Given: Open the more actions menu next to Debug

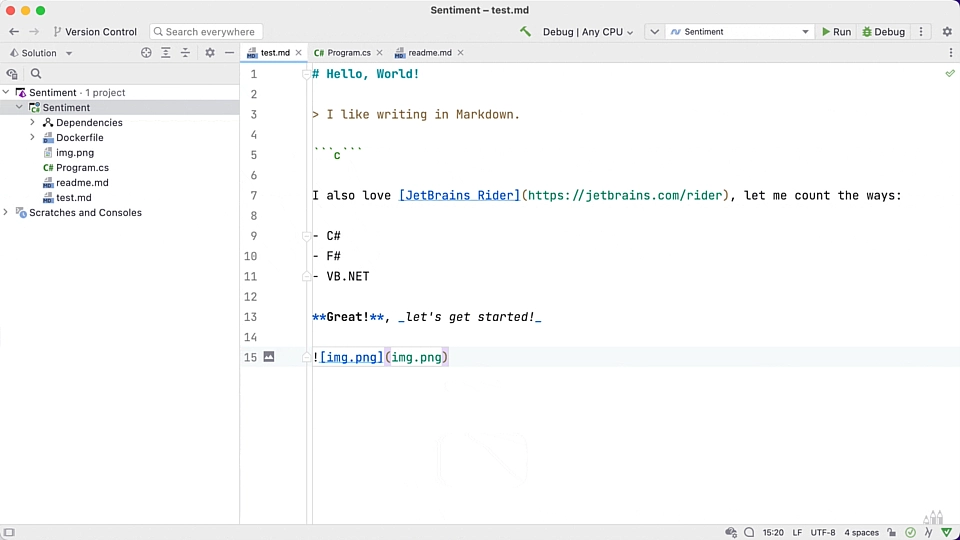Looking at the screenshot, I should 921,32.
